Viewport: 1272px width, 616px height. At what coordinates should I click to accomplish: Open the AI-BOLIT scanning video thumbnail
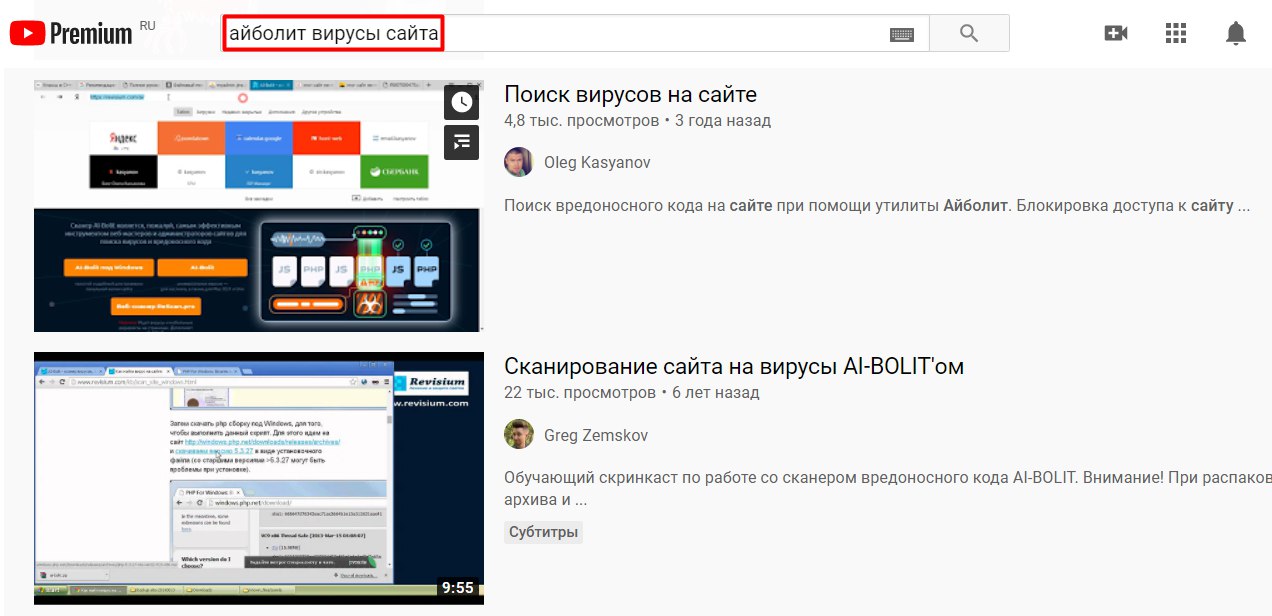coord(258,478)
